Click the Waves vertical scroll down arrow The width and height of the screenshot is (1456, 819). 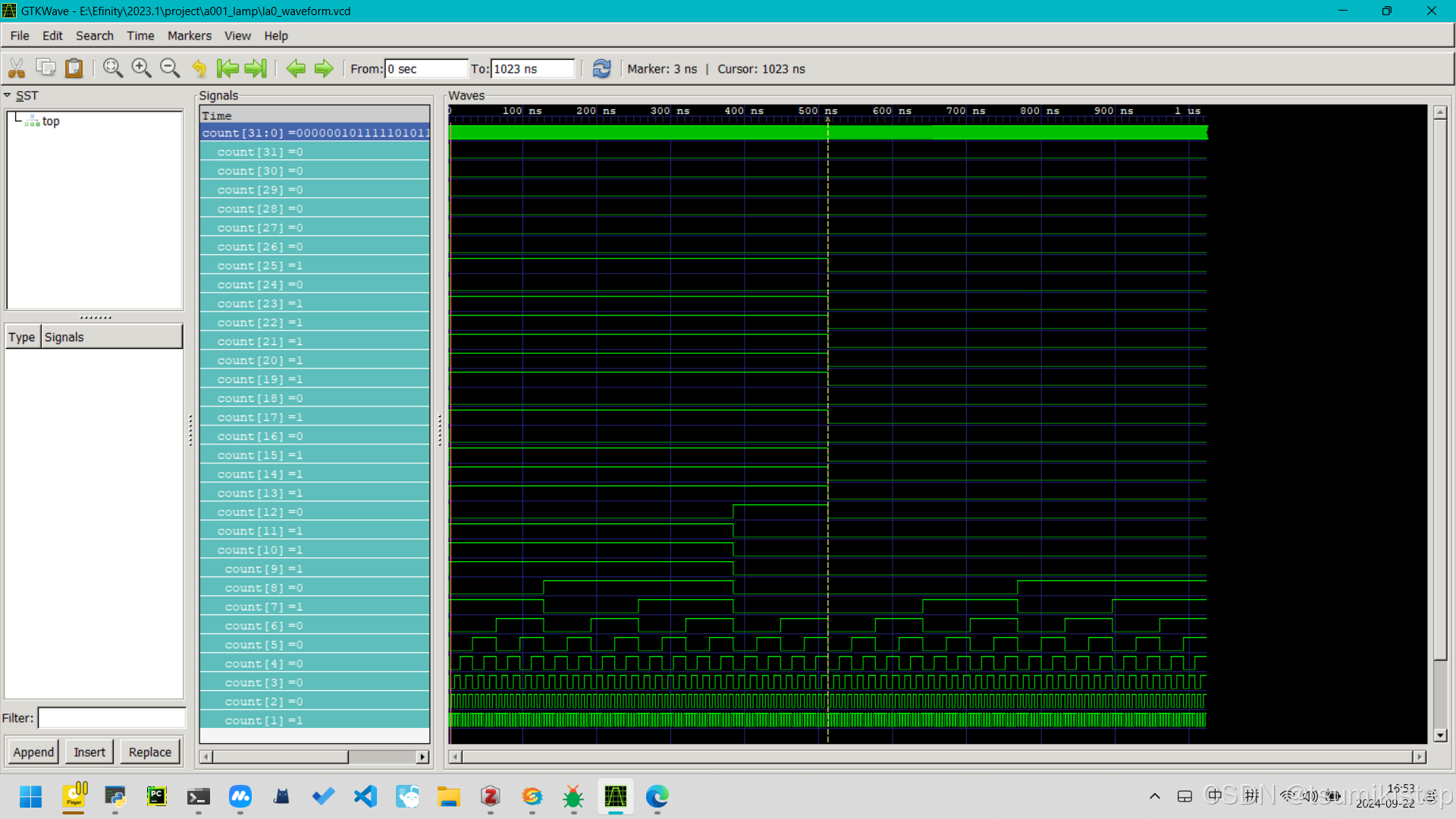1441,736
